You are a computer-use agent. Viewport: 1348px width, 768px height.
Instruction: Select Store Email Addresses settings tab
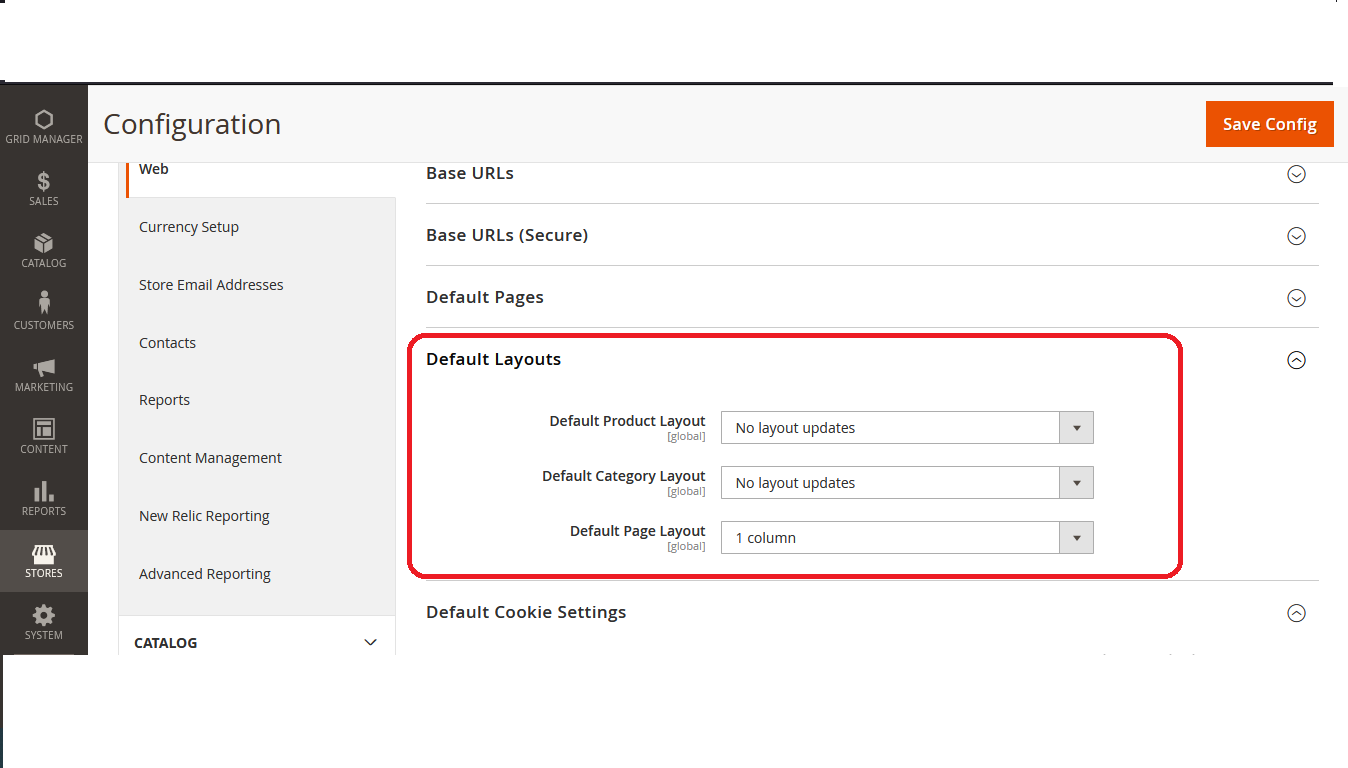[211, 285]
